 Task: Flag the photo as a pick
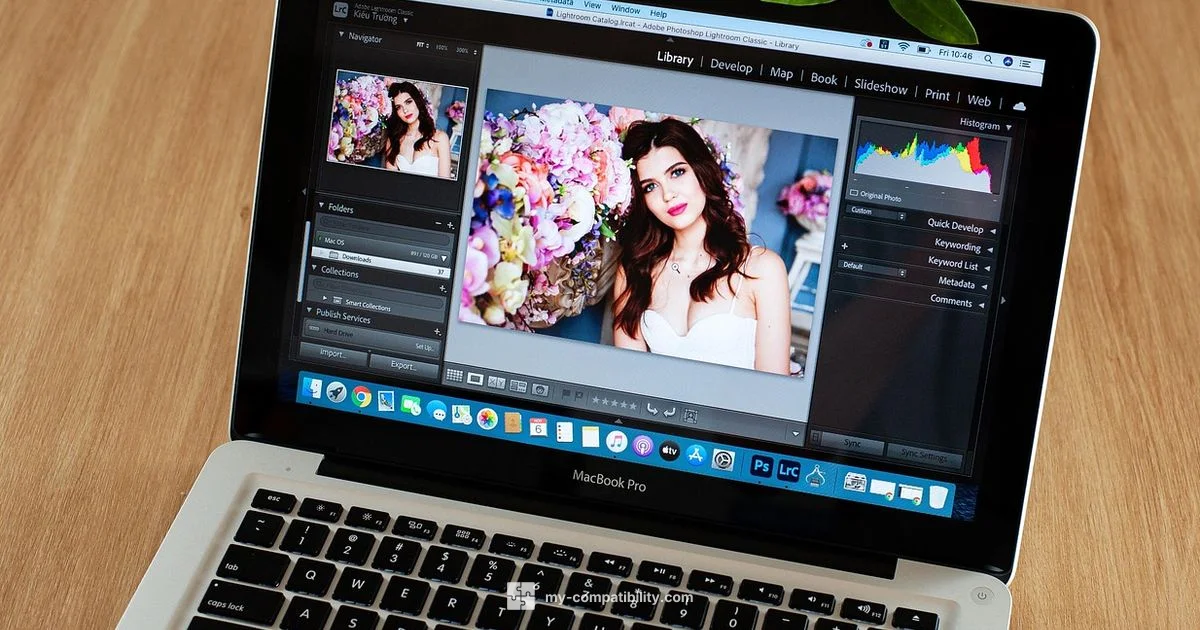(567, 394)
